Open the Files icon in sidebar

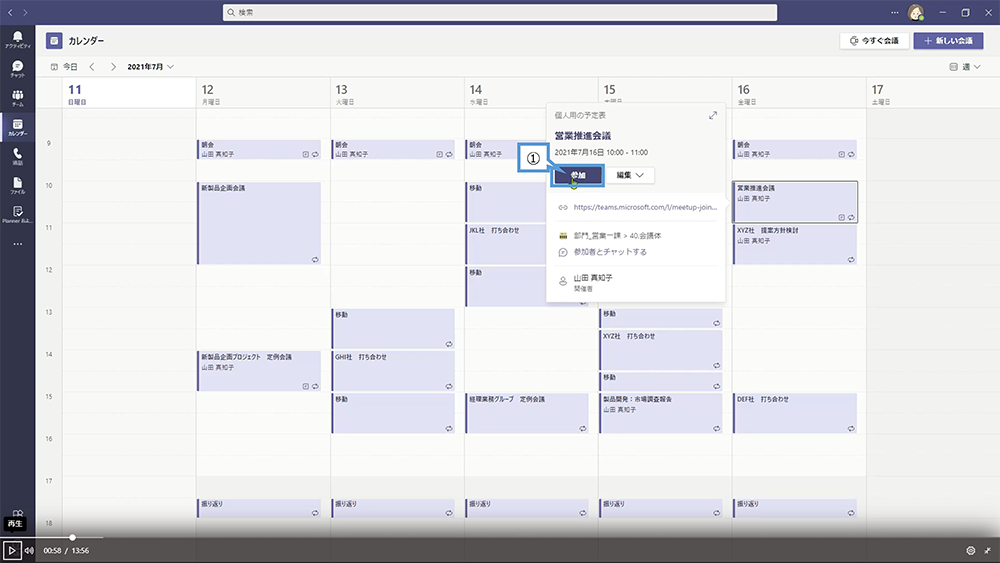click(x=17, y=185)
